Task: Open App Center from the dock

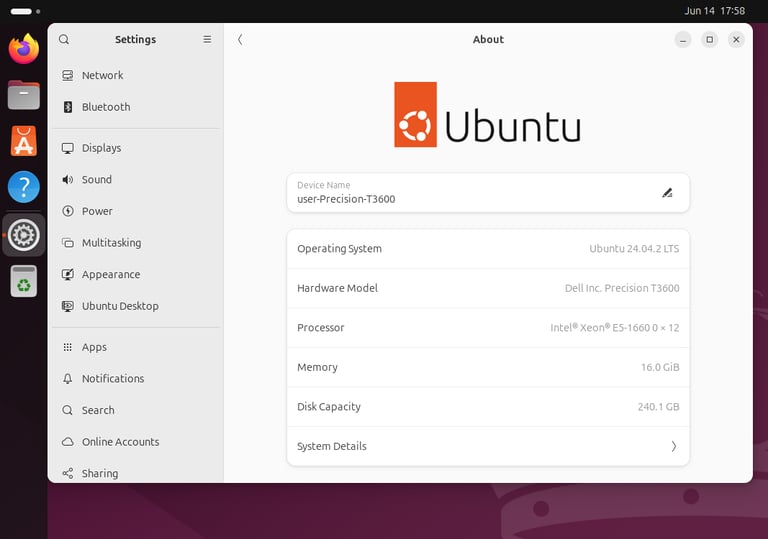Action: click(x=24, y=141)
